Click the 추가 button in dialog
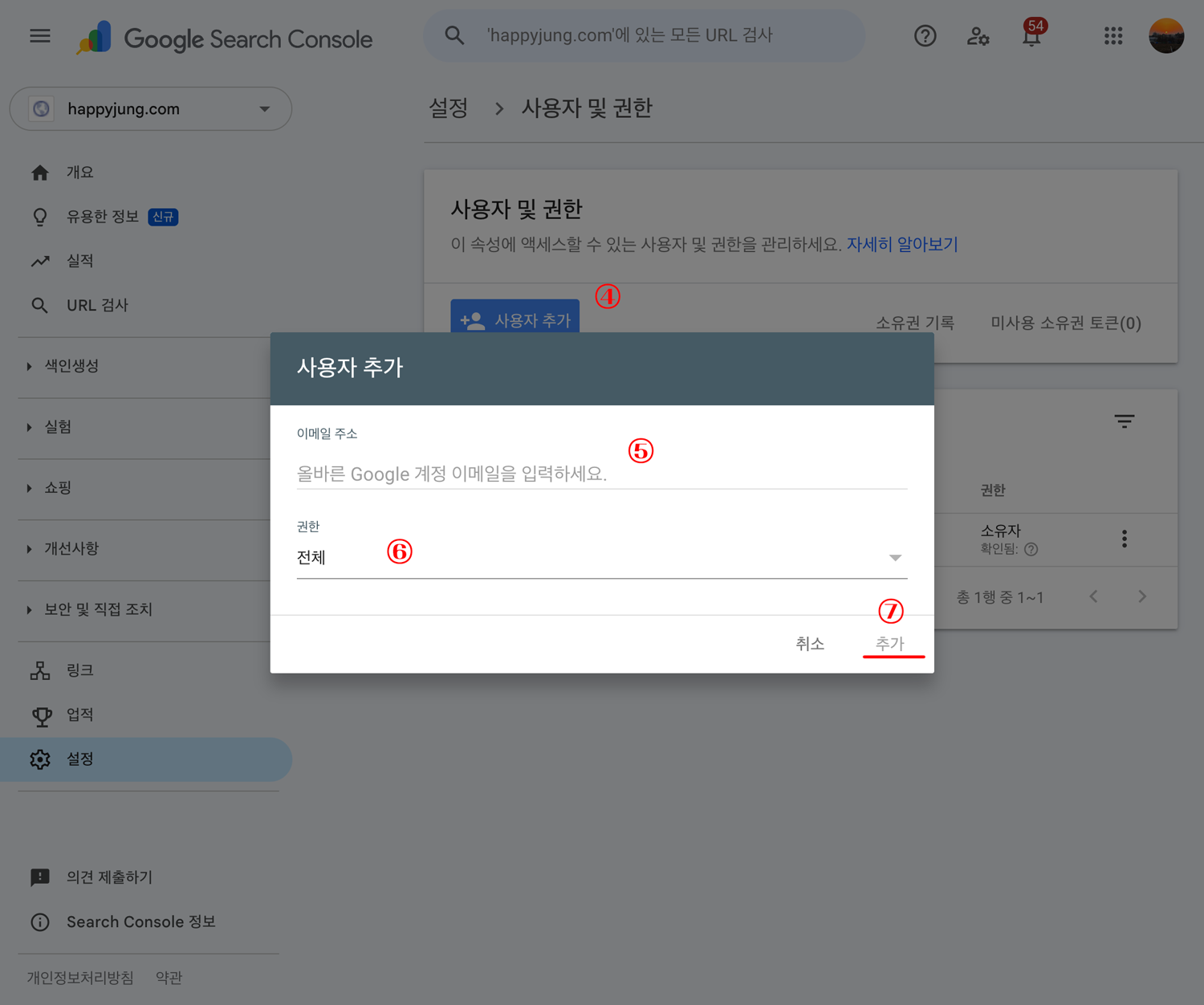The image size is (1204, 1005). 889,644
